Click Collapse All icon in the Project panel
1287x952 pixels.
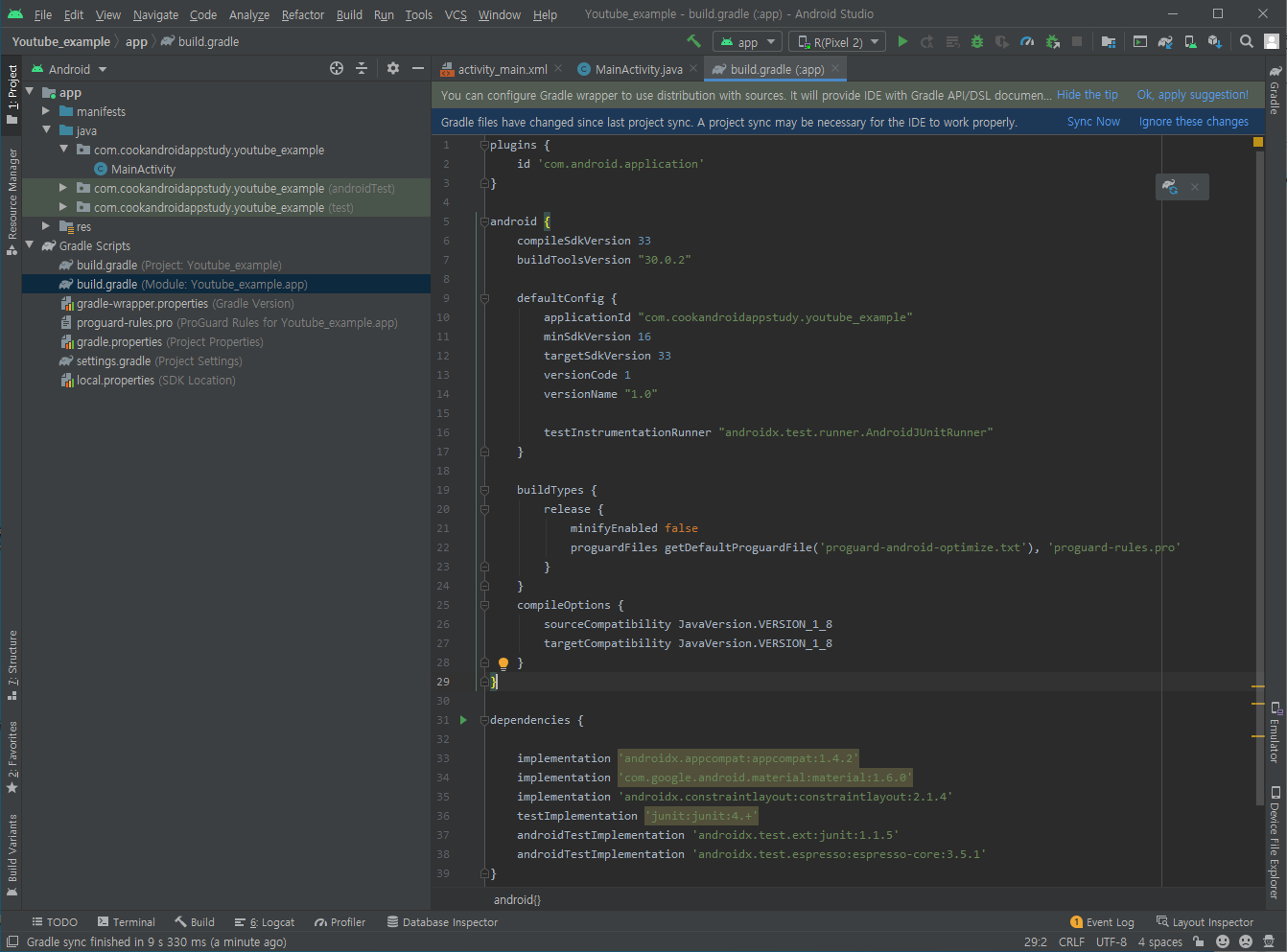click(x=362, y=68)
